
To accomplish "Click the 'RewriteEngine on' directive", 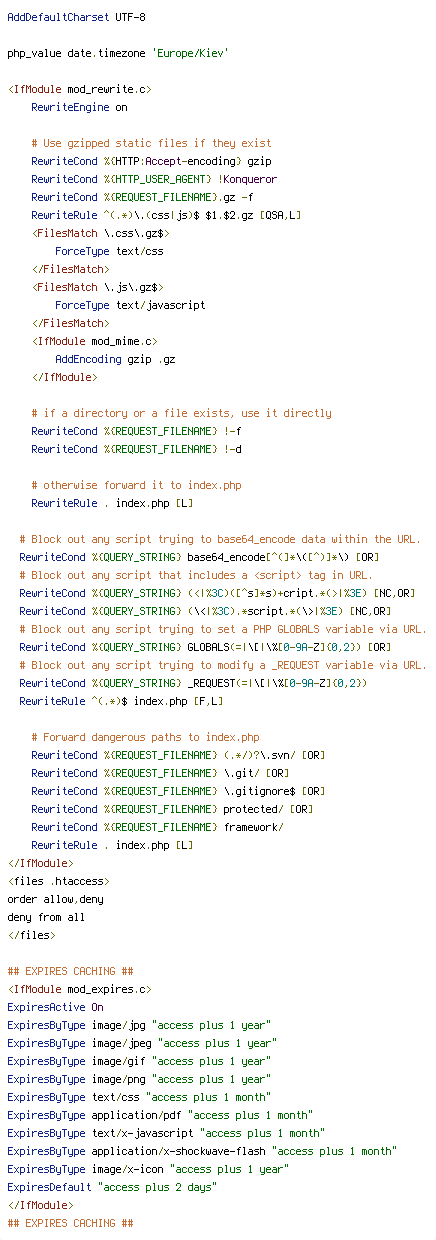I will pyautogui.click(x=79, y=107).
